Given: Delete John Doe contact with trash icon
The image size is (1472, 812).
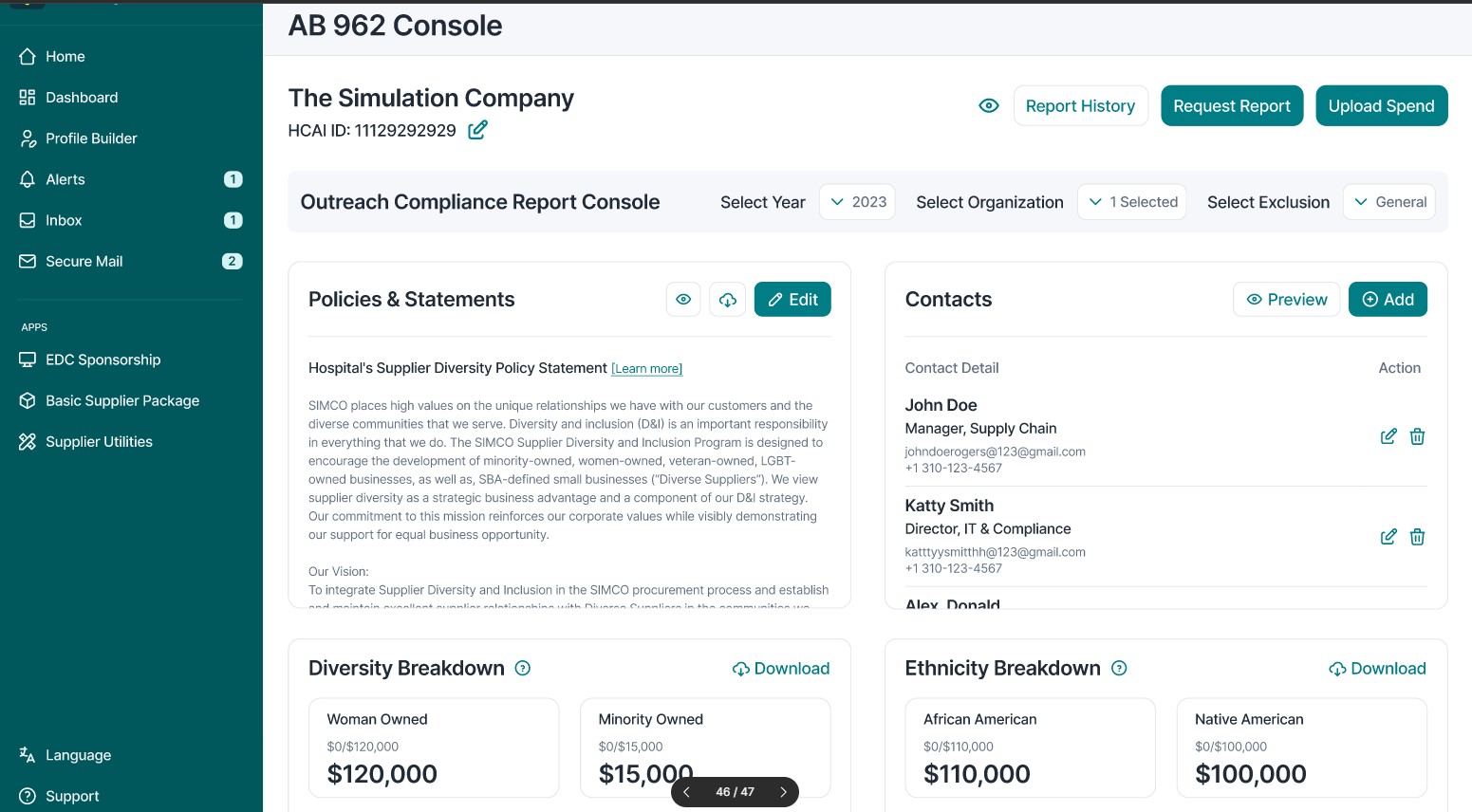Looking at the screenshot, I should [1417, 436].
